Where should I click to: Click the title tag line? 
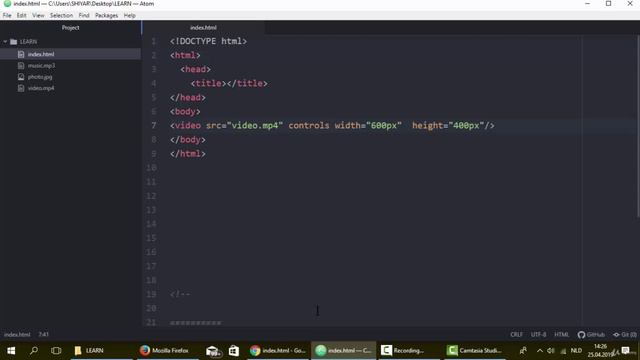(x=229, y=83)
